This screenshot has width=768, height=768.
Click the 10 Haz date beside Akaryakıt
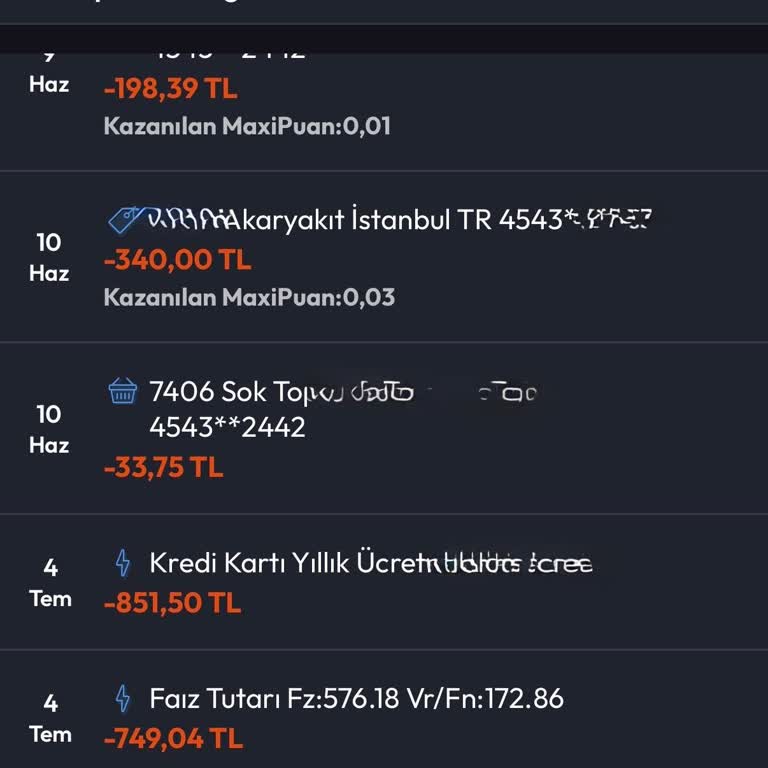click(x=49, y=257)
